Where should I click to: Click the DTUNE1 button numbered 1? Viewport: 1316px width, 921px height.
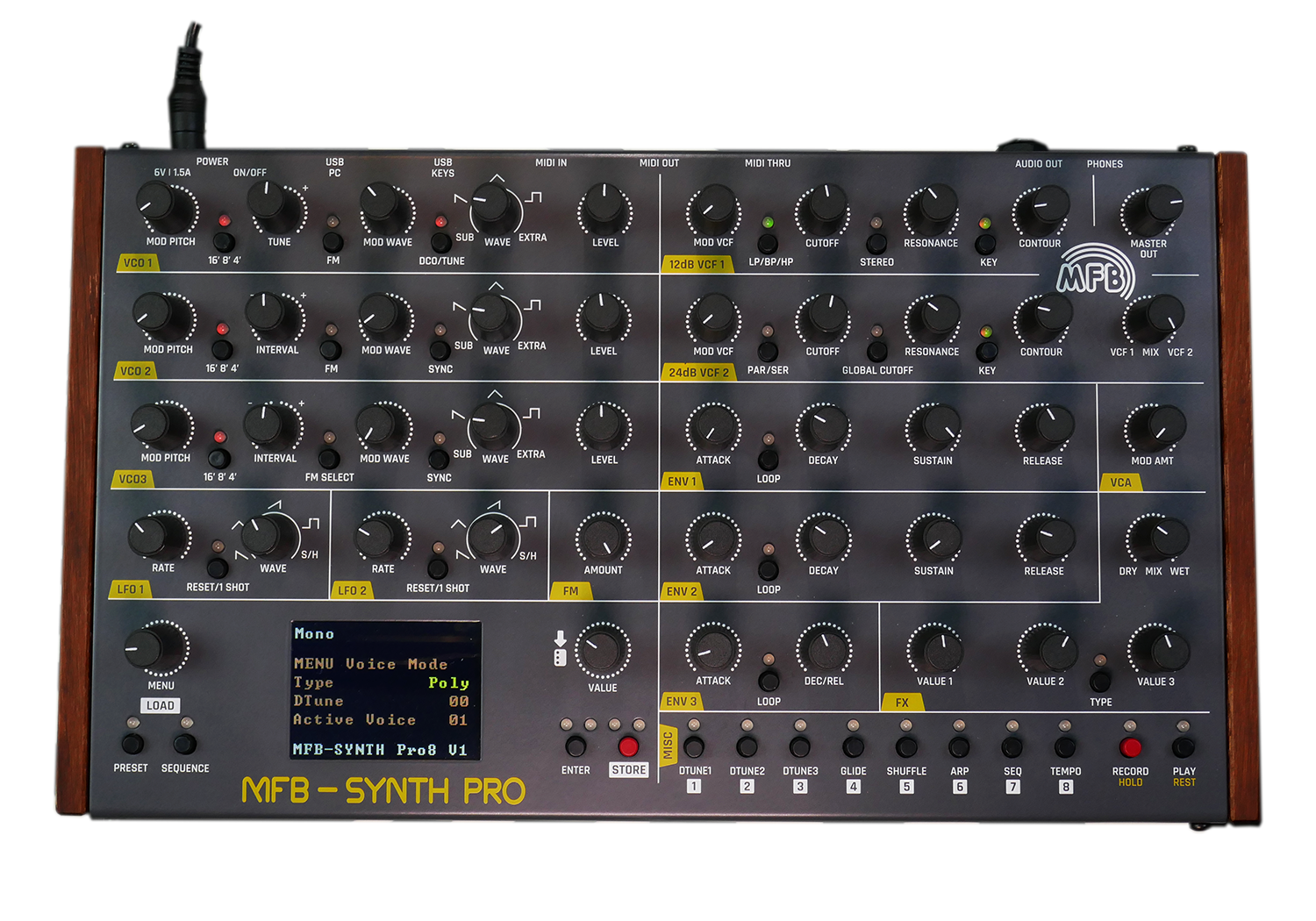click(694, 747)
